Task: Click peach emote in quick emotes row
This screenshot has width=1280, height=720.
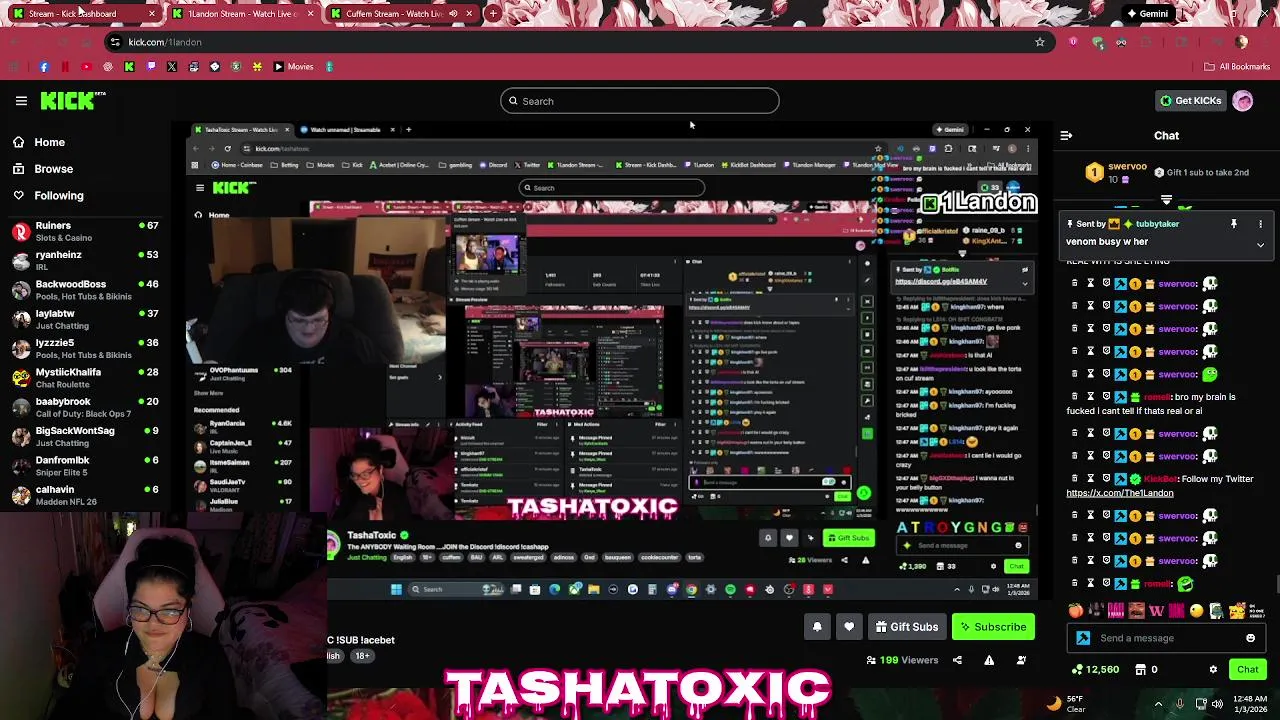Action: coord(1076,611)
